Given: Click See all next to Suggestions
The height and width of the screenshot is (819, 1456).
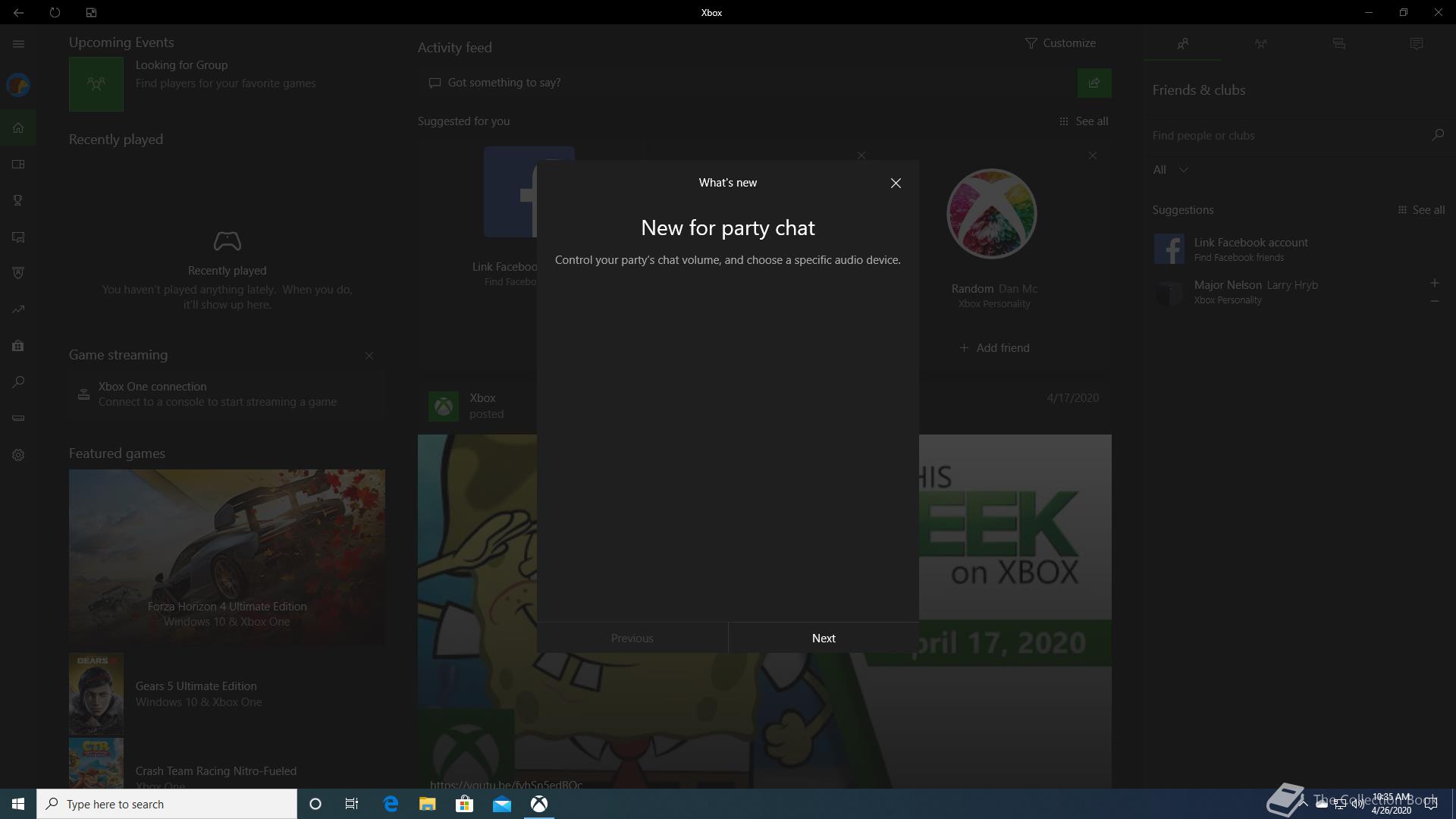Looking at the screenshot, I should coord(1420,210).
